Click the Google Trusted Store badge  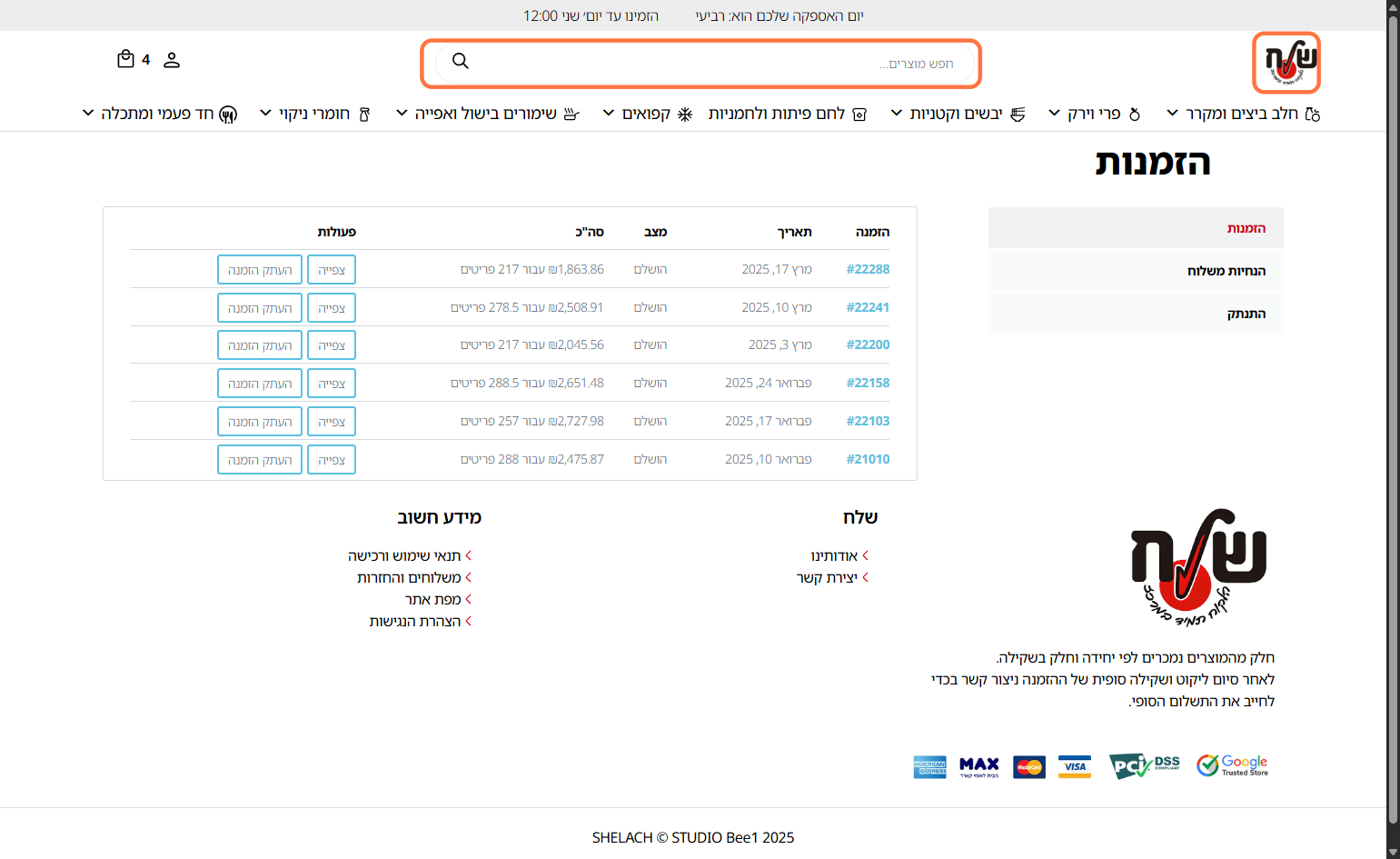[1232, 765]
